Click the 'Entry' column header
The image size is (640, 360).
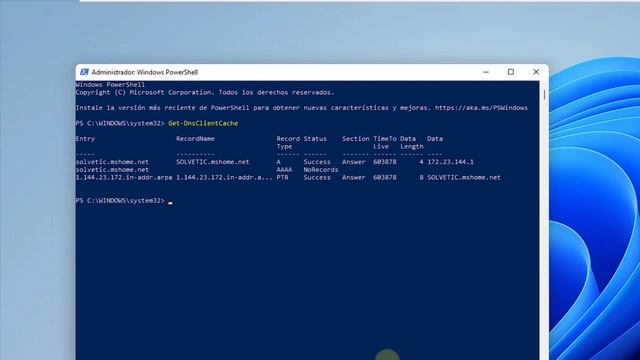click(85, 139)
